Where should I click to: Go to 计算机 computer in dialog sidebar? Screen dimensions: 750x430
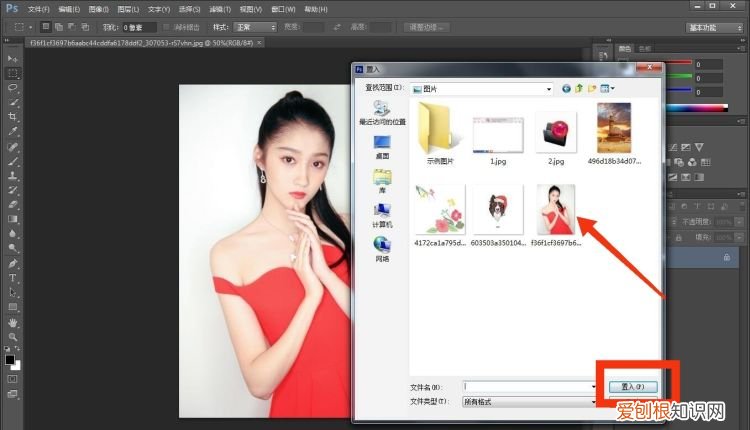pos(382,215)
